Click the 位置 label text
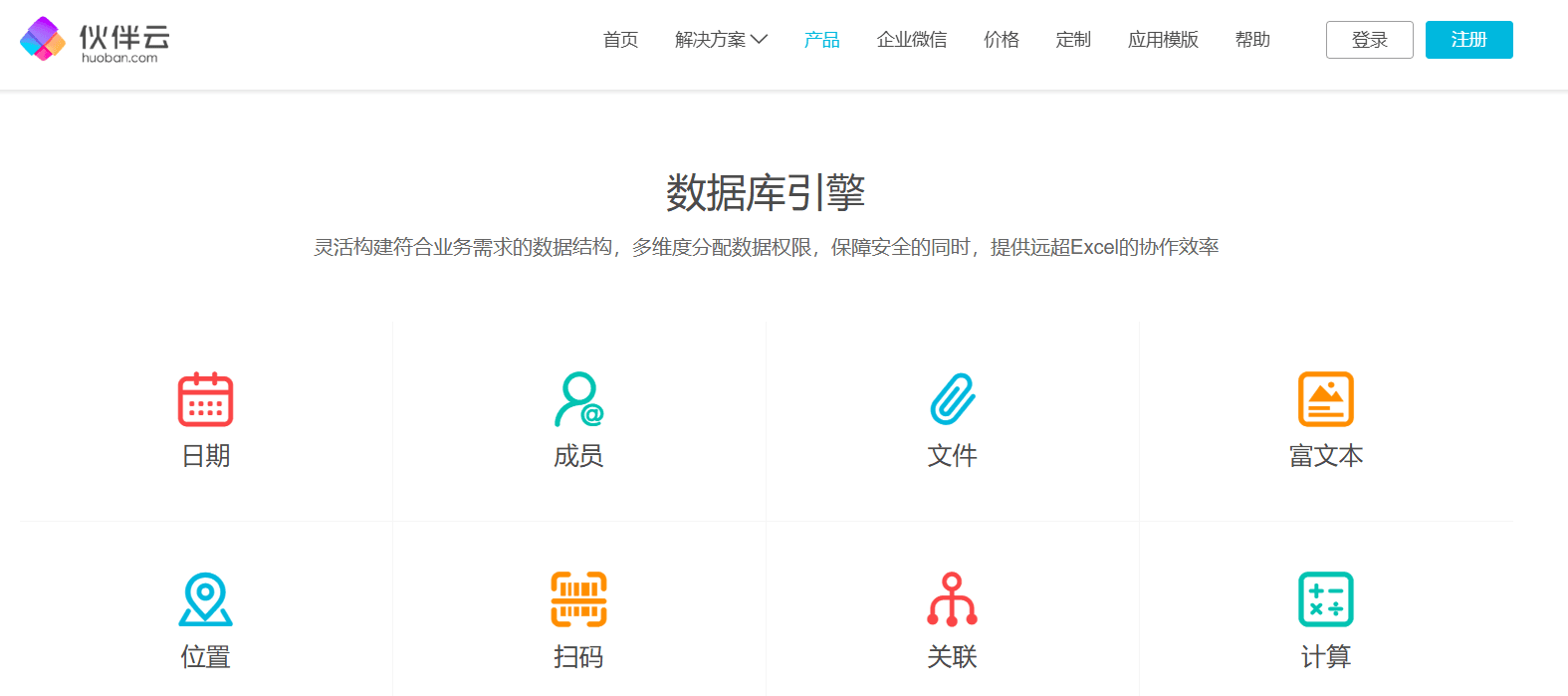Screen dimensions: 1568x696 tap(206, 657)
